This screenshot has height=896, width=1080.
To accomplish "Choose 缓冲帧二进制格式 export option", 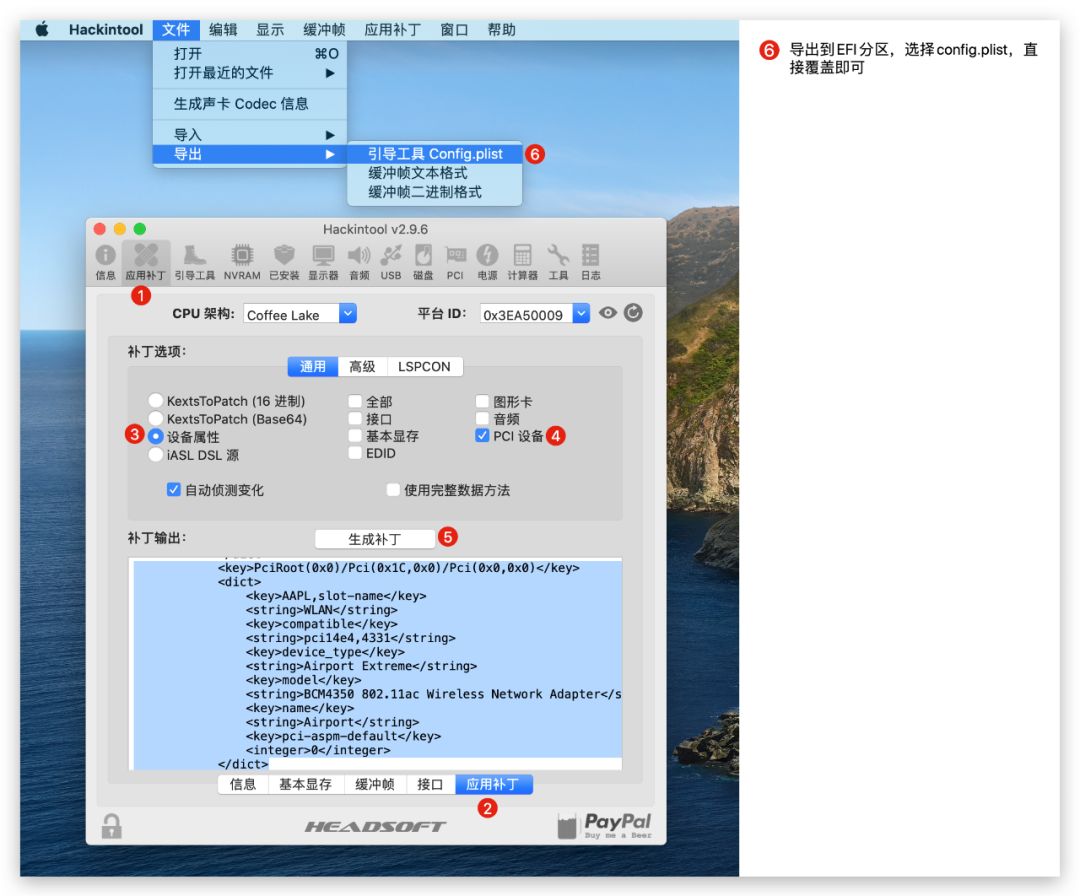I will [435, 192].
